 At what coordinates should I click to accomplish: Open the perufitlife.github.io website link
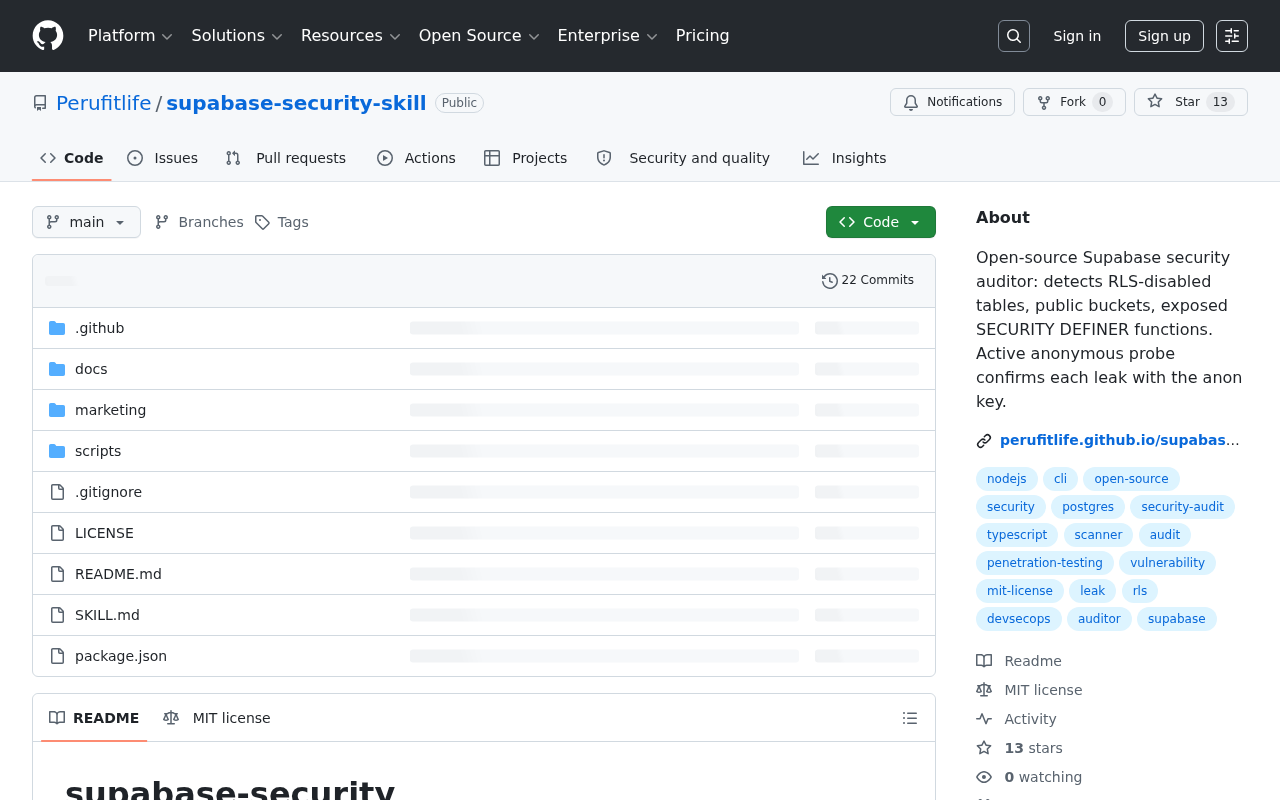[1119, 440]
